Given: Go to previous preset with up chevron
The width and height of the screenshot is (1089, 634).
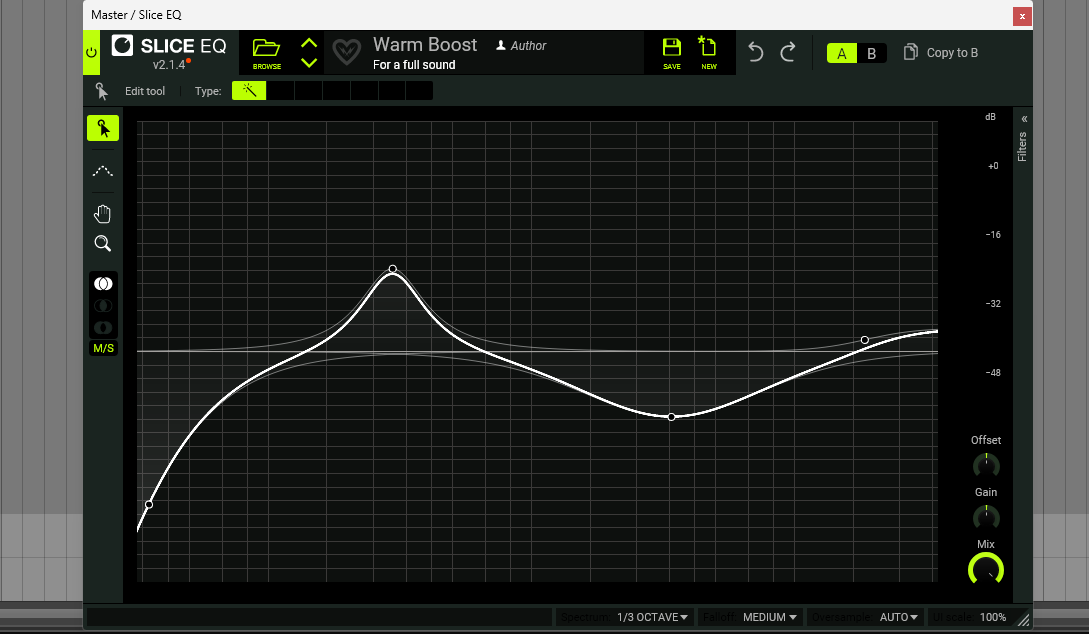Looking at the screenshot, I should click(309, 43).
